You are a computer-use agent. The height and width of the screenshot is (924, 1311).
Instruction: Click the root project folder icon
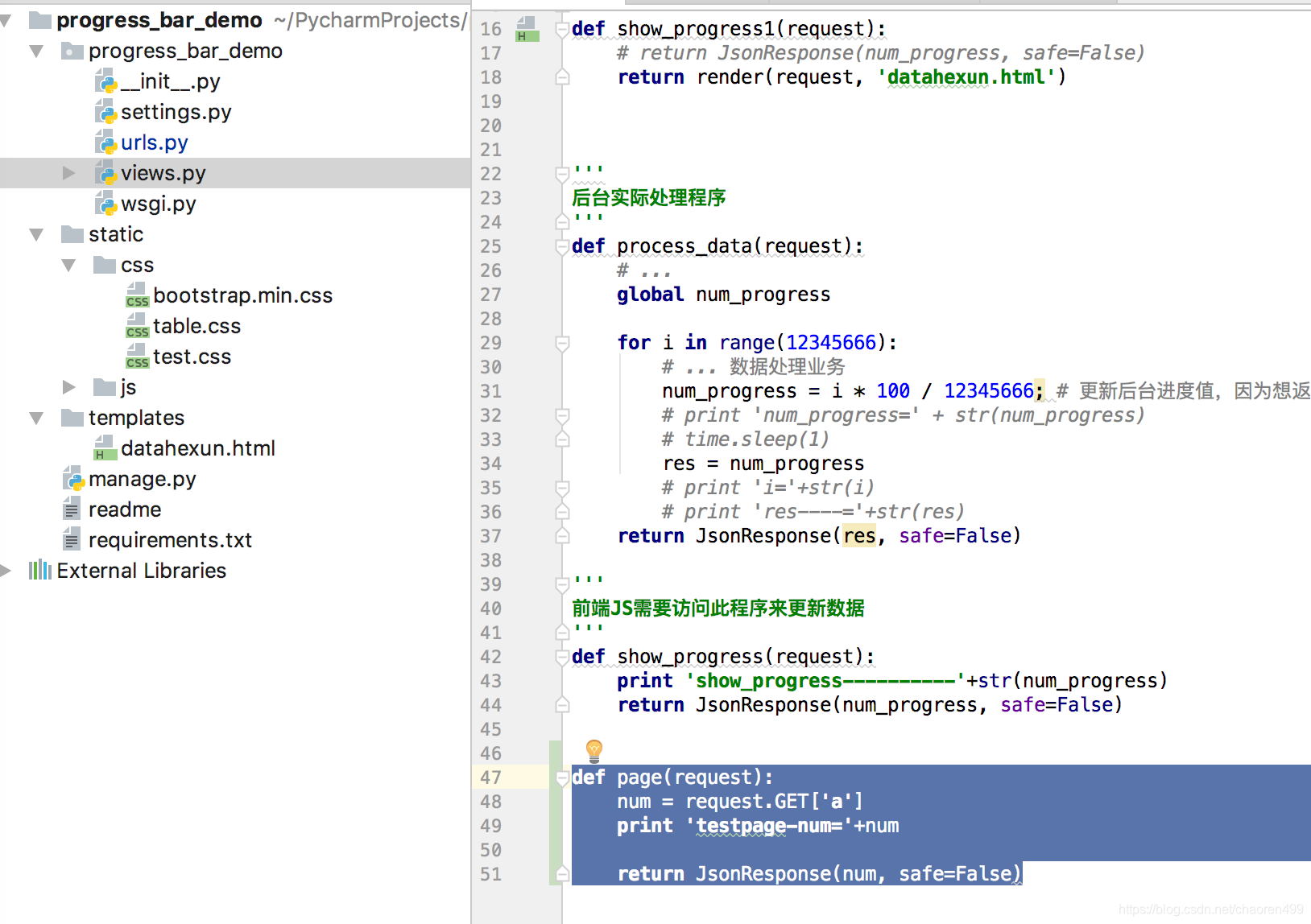tap(40, 20)
